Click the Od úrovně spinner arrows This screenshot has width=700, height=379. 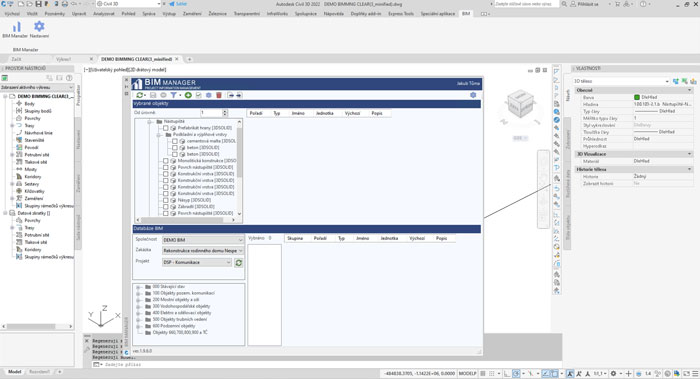tap(225, 113)
